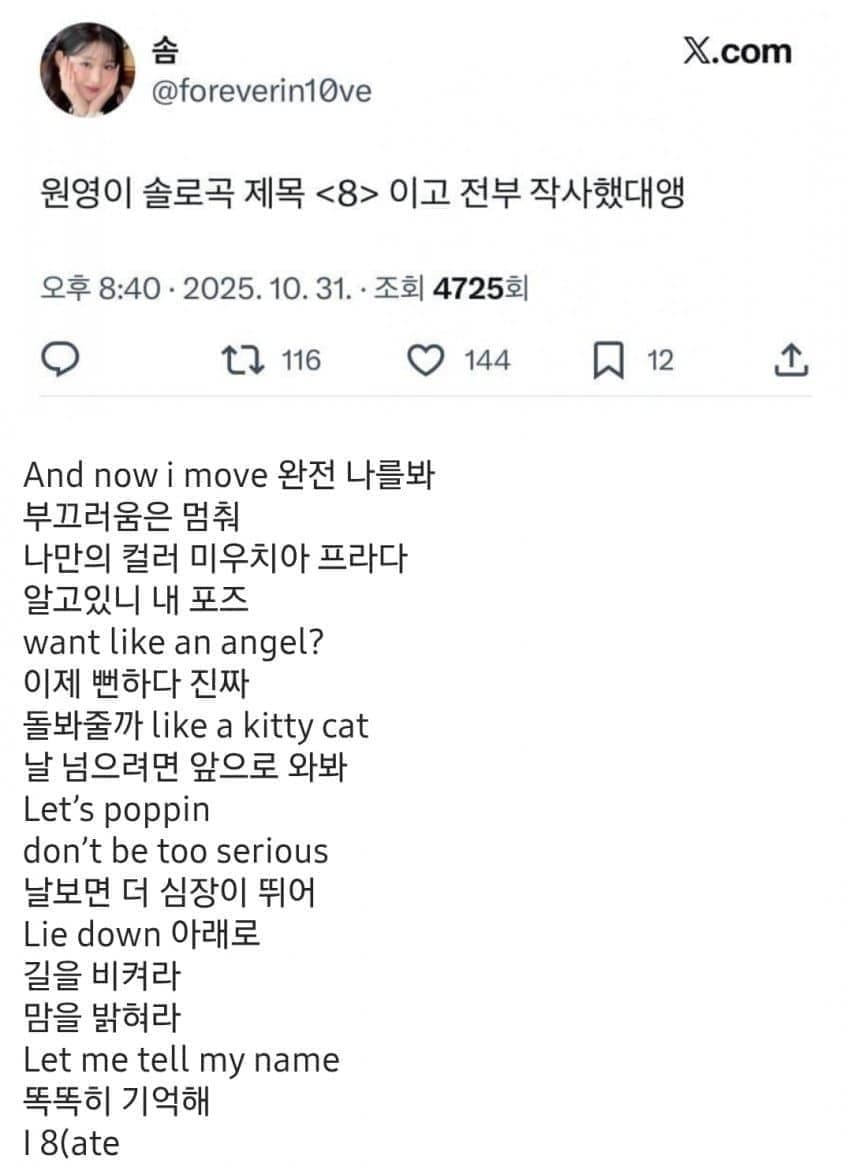Click the lyric line "Let's poppin"
Screen dimensions: 850x1170
pos(116,808)
